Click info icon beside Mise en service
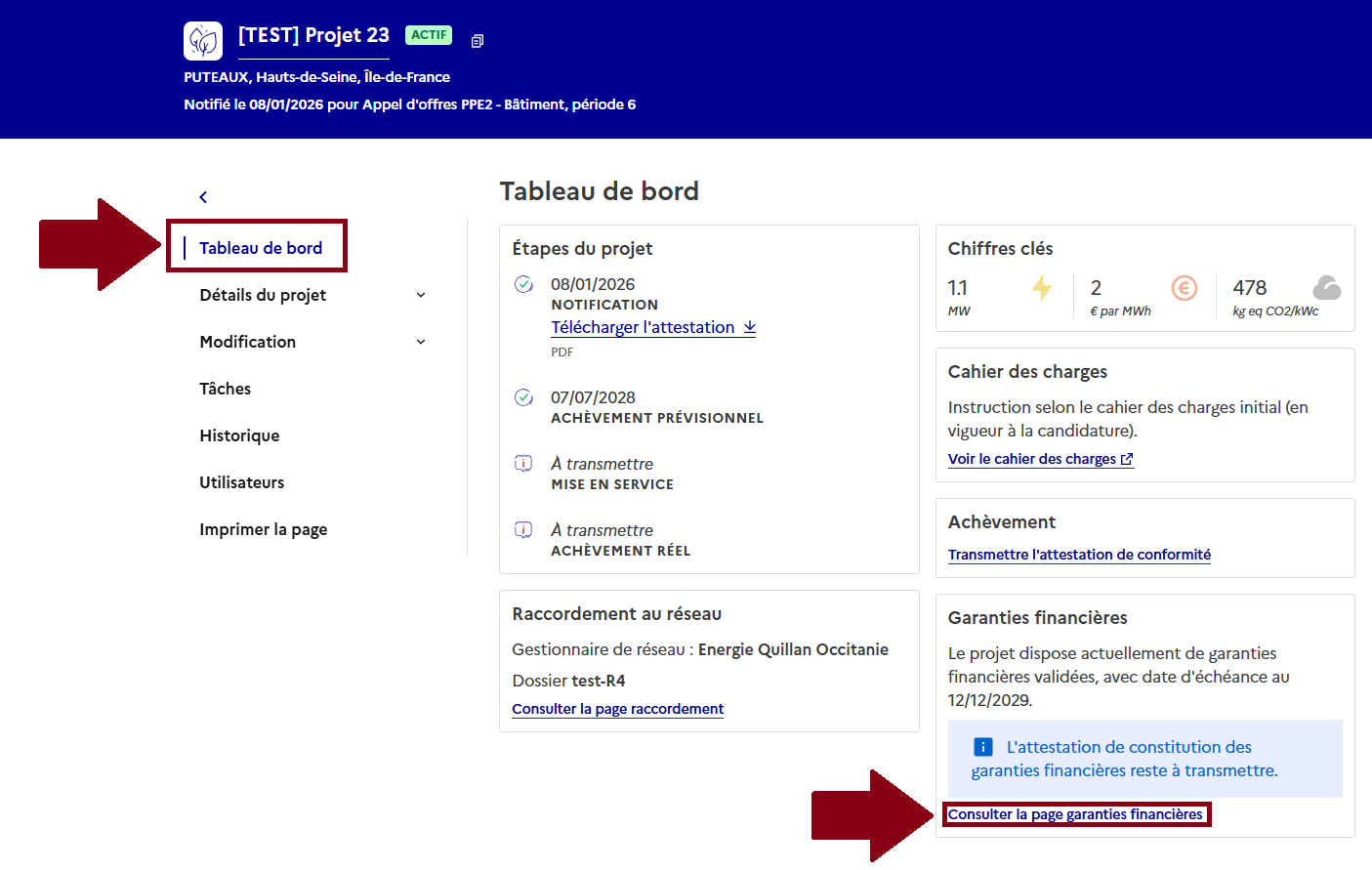 coord(524,464)
